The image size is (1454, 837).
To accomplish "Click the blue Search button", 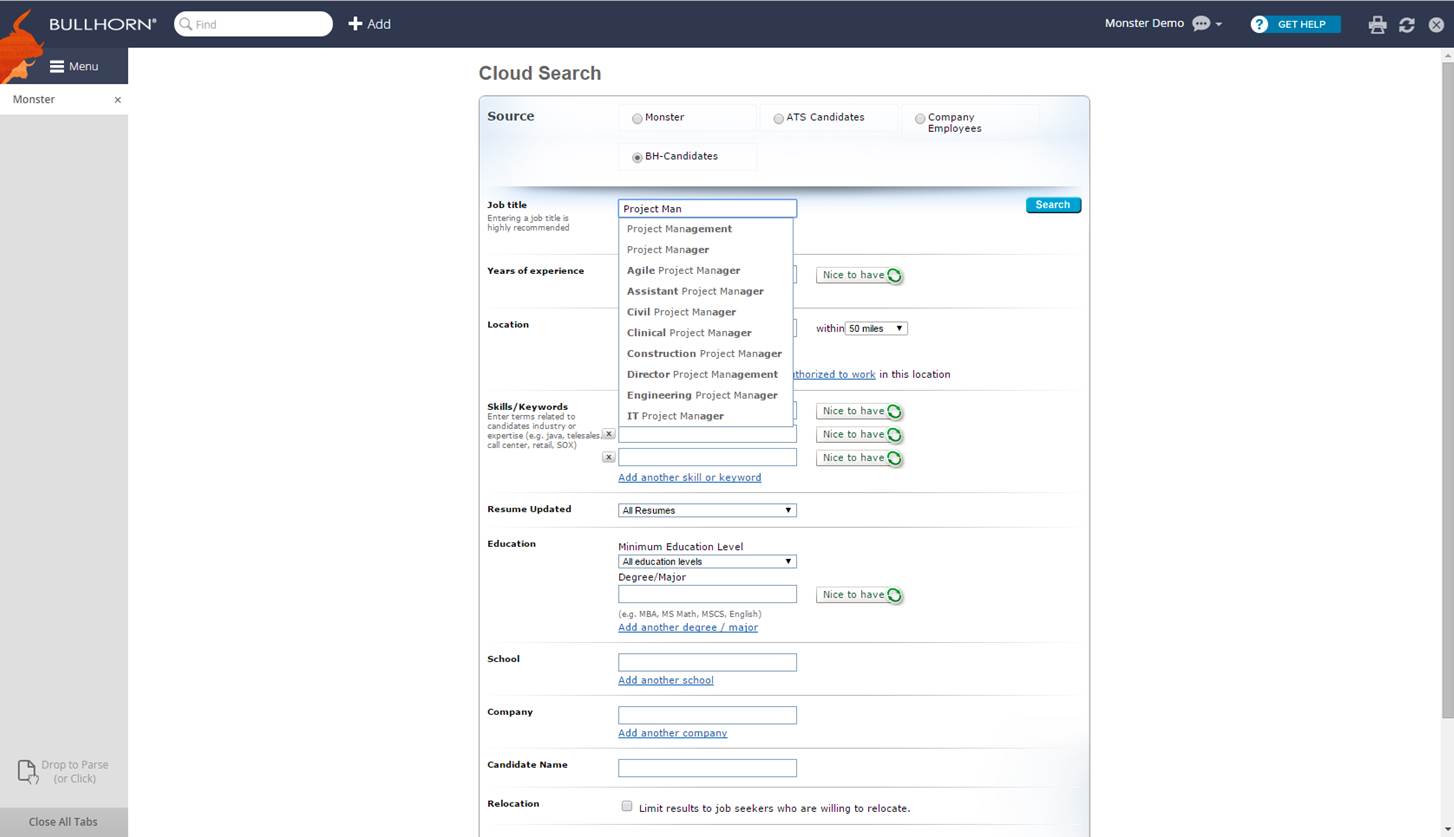I will click(x=1052, y=205).
